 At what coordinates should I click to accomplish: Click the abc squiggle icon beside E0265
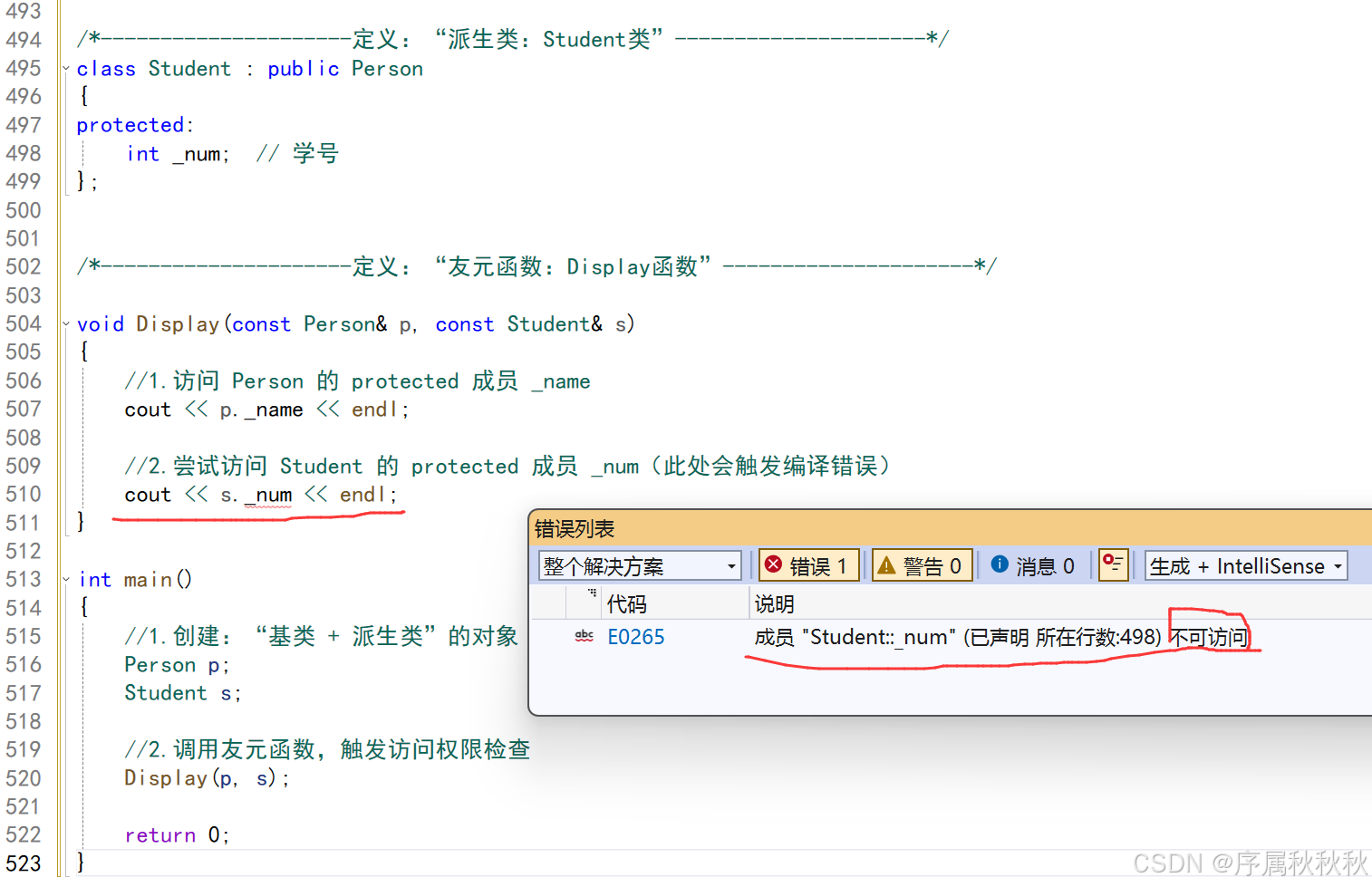coord(584,636)
